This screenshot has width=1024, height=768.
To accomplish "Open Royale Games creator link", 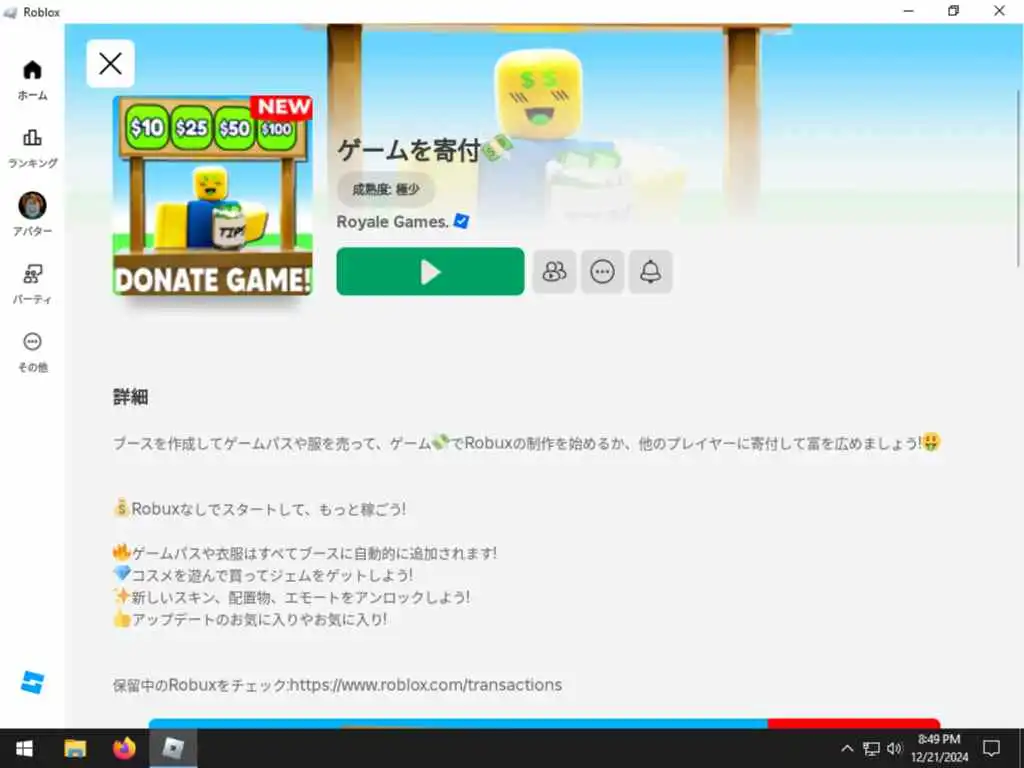I will point(392,222).
